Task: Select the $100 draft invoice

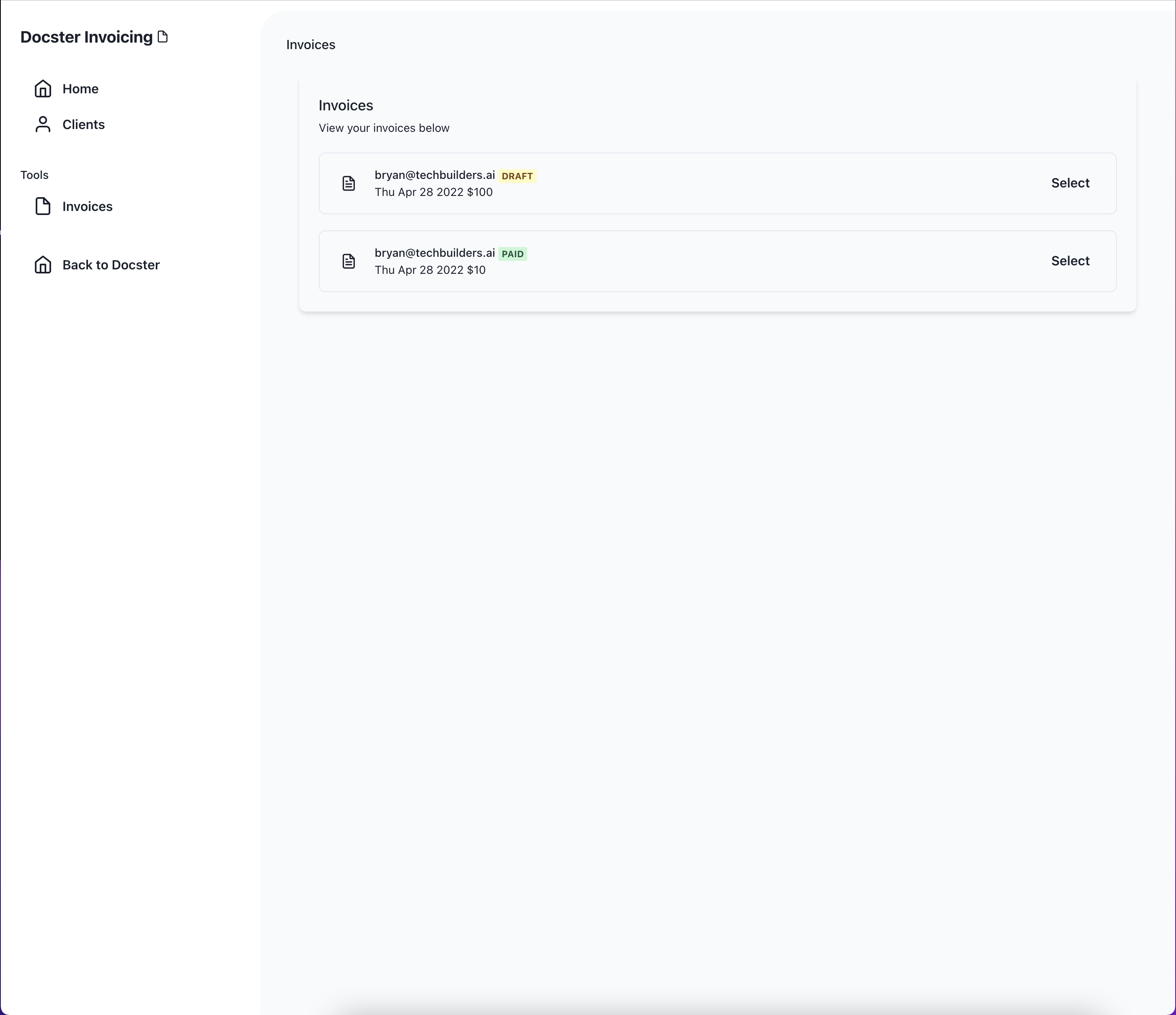Action: click(1069, 183)
